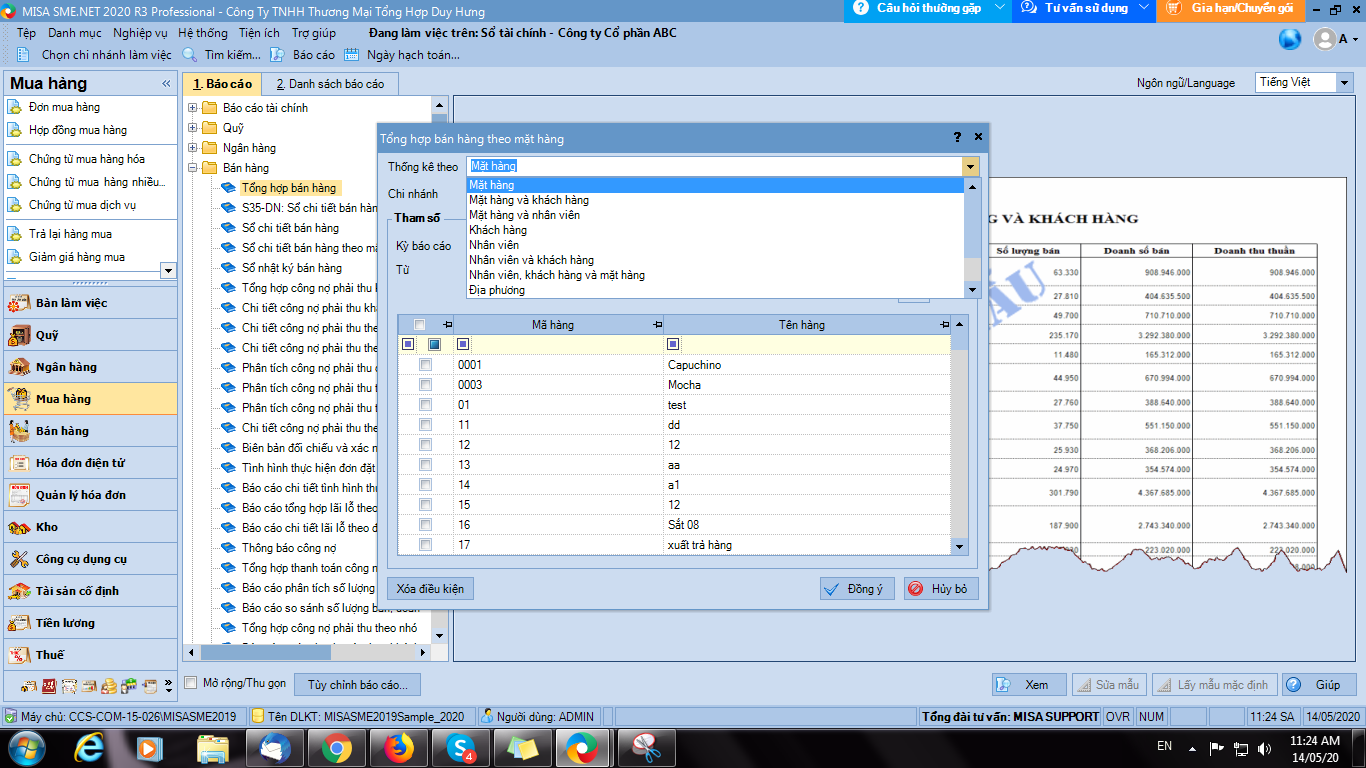Open the Hệ thống menu

coord(203,33)
